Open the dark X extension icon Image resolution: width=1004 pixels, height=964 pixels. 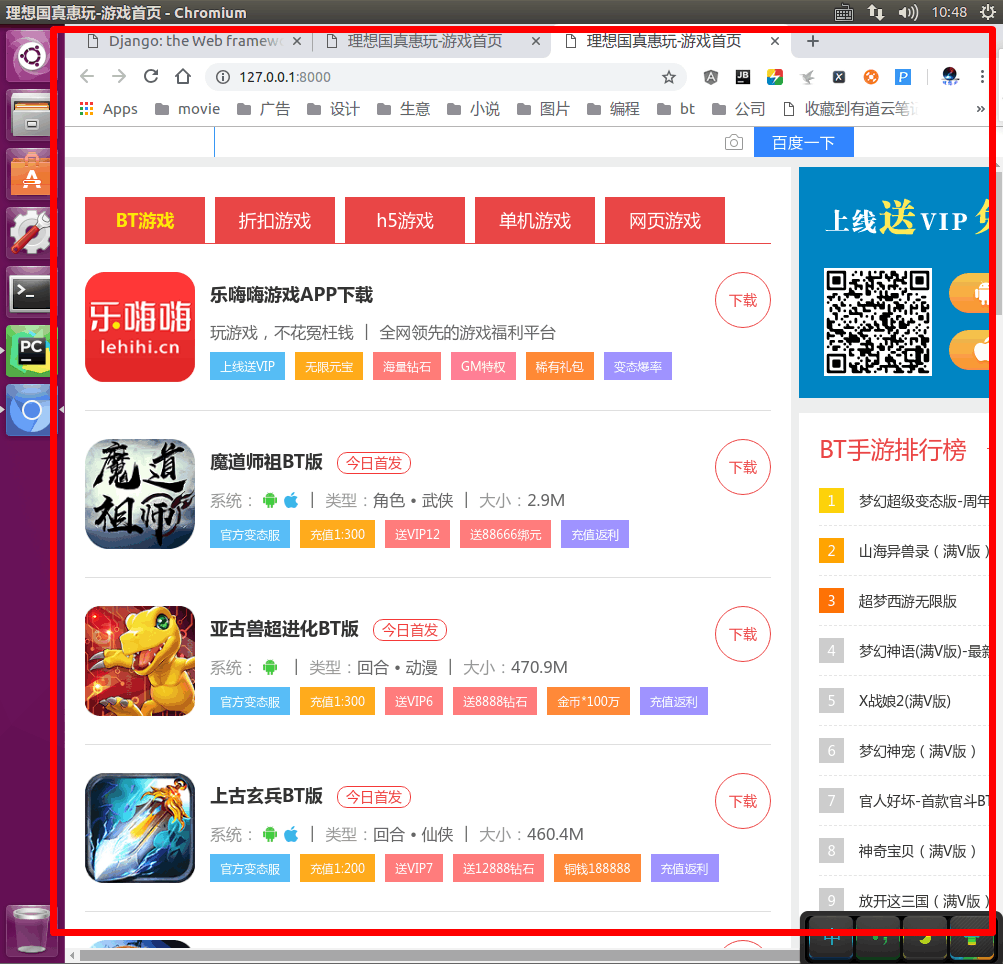click(x=839, y=77)
